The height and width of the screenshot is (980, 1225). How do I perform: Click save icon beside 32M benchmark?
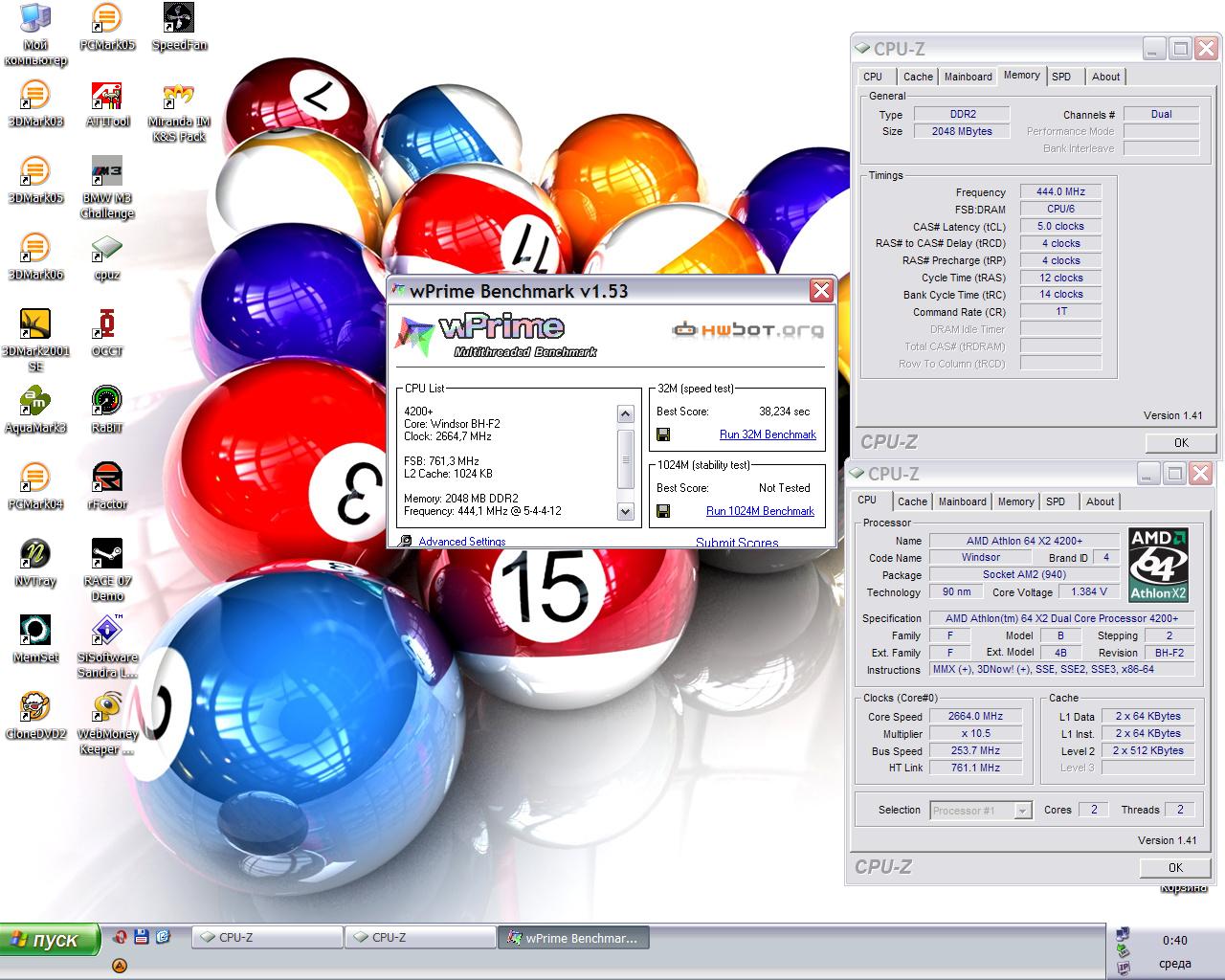[663, 434]
